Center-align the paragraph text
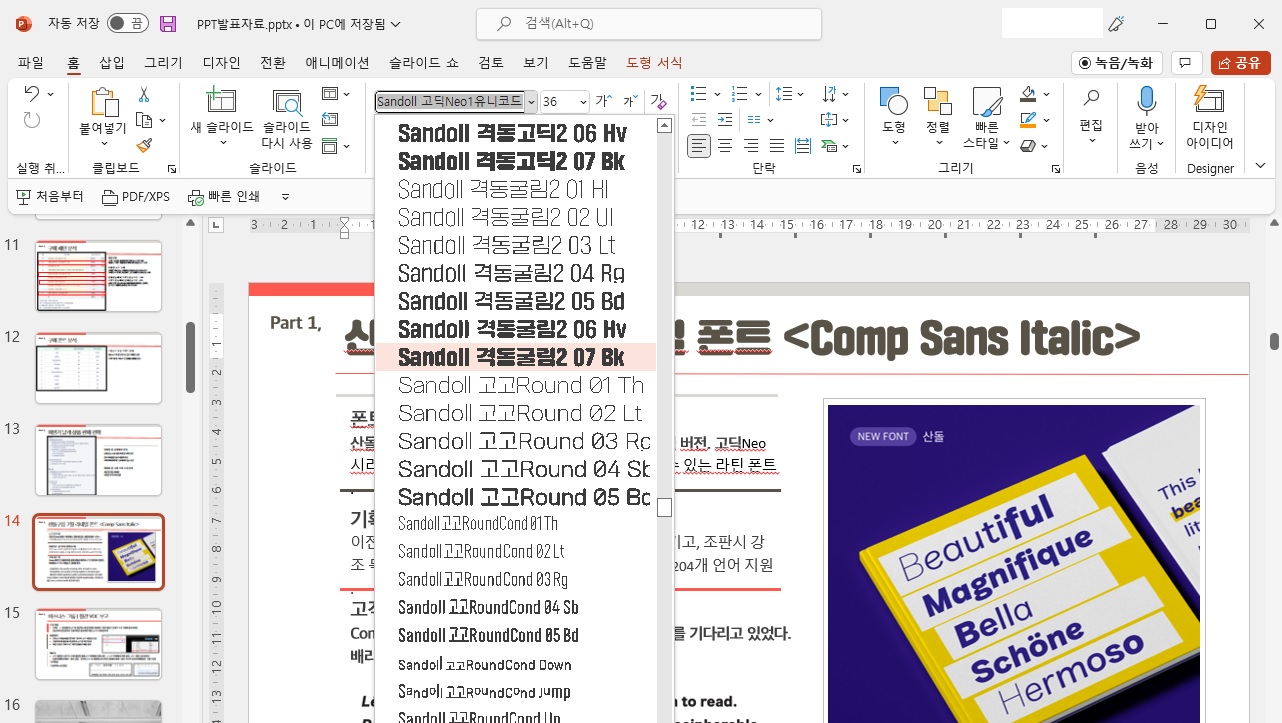 click(x=725, y=146)
